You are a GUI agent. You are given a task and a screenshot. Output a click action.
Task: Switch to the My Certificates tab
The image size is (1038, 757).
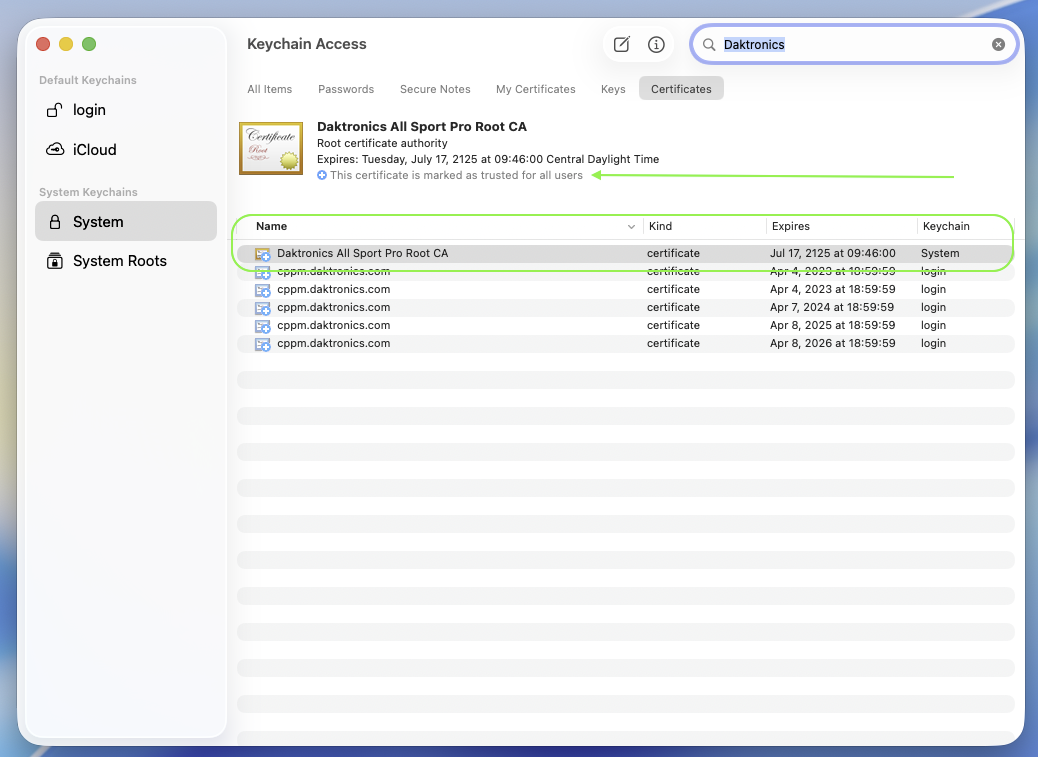tap(535, 89)
